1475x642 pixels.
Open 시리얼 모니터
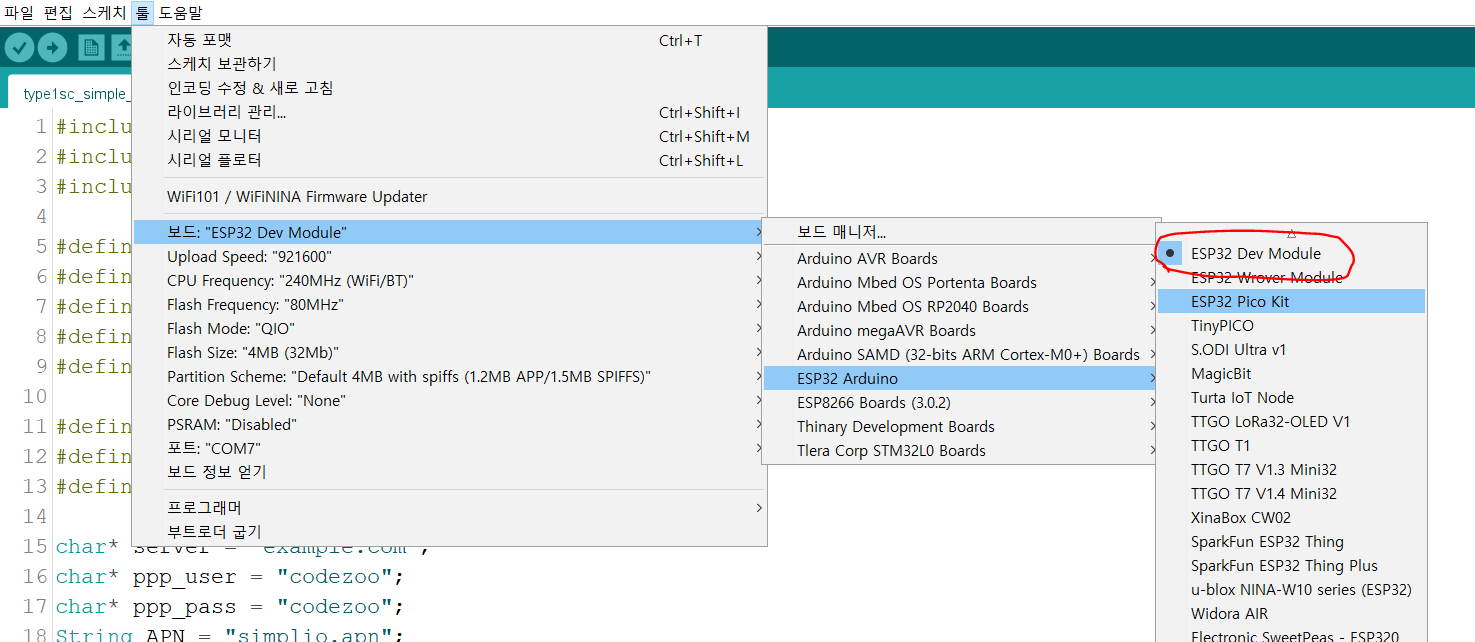449,136
